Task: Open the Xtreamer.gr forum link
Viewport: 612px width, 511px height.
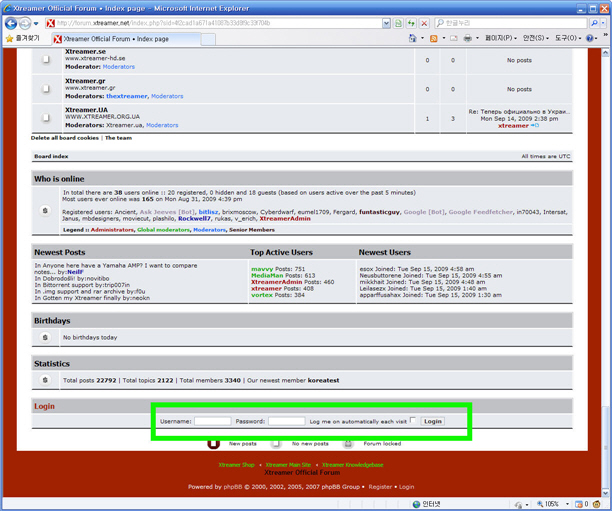Action: [x=85, y=81]
